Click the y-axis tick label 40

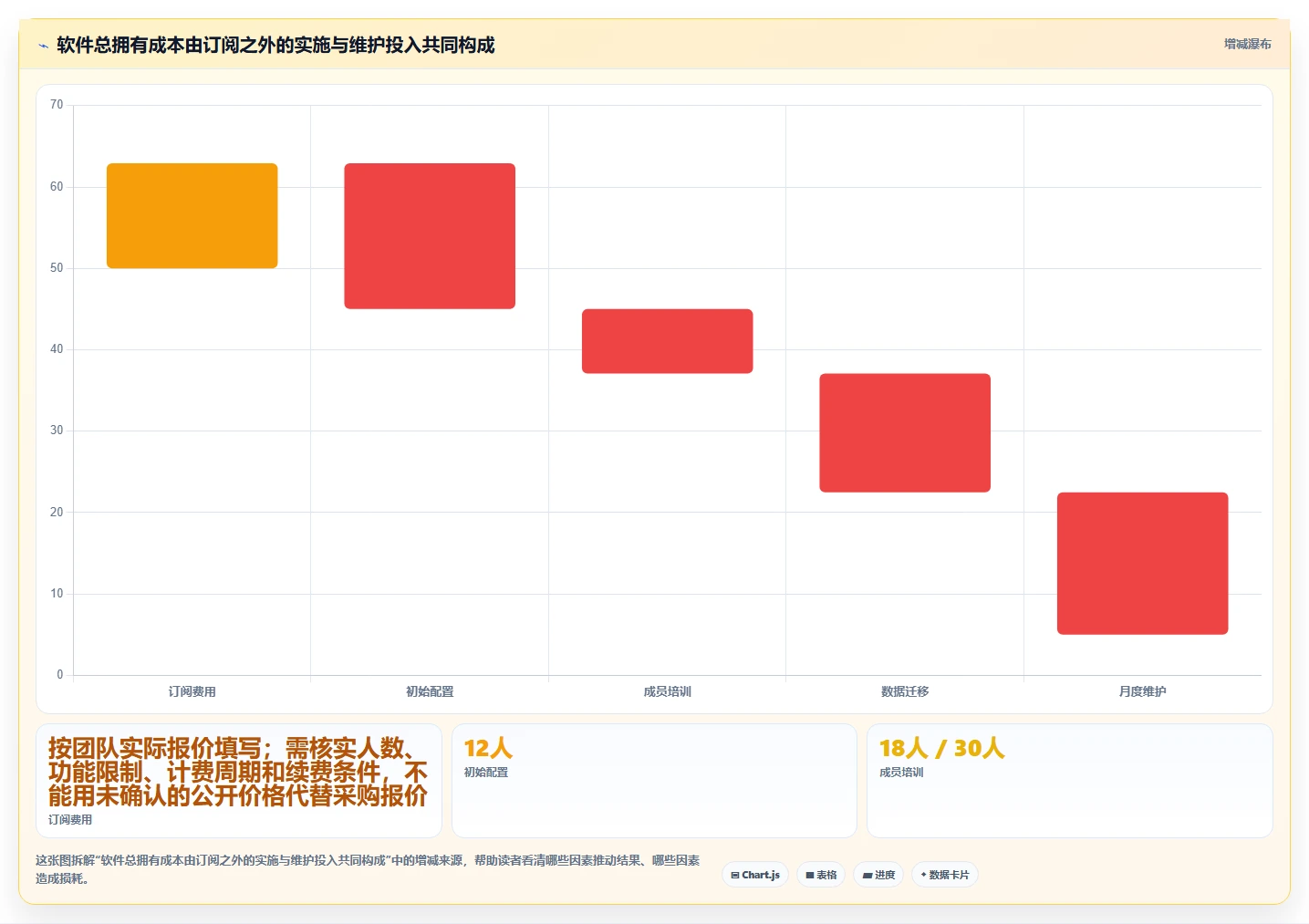[x=57, y=349]
